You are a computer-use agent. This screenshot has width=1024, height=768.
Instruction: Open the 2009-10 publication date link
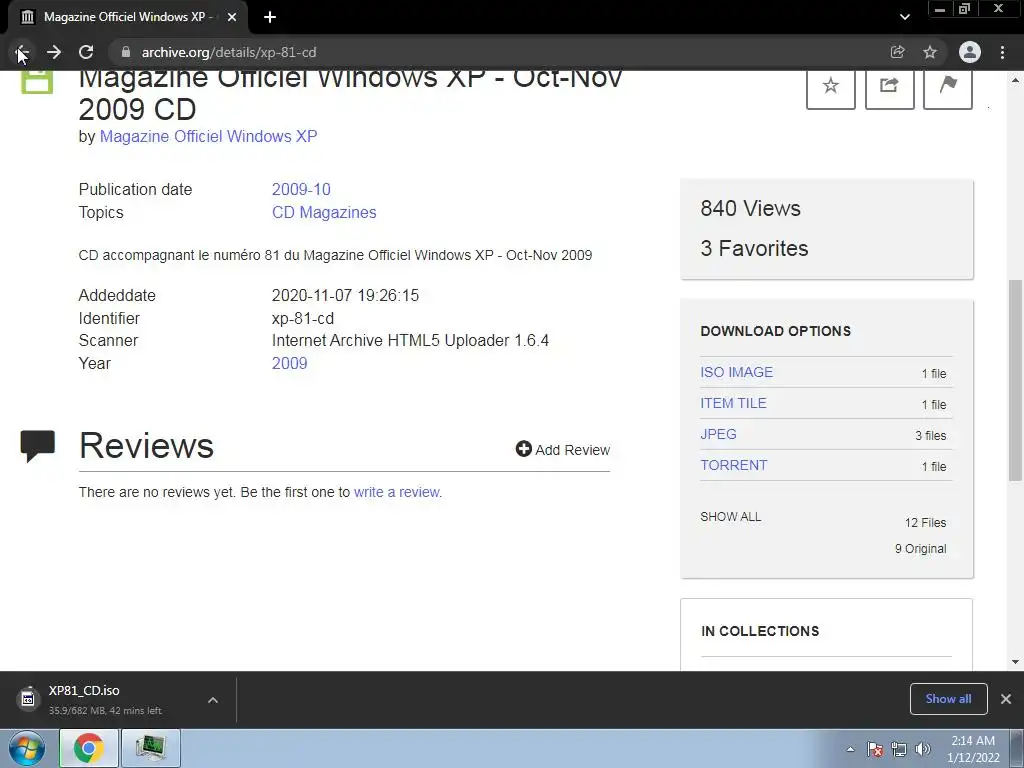pyautogui.click(x=301, y=189)
